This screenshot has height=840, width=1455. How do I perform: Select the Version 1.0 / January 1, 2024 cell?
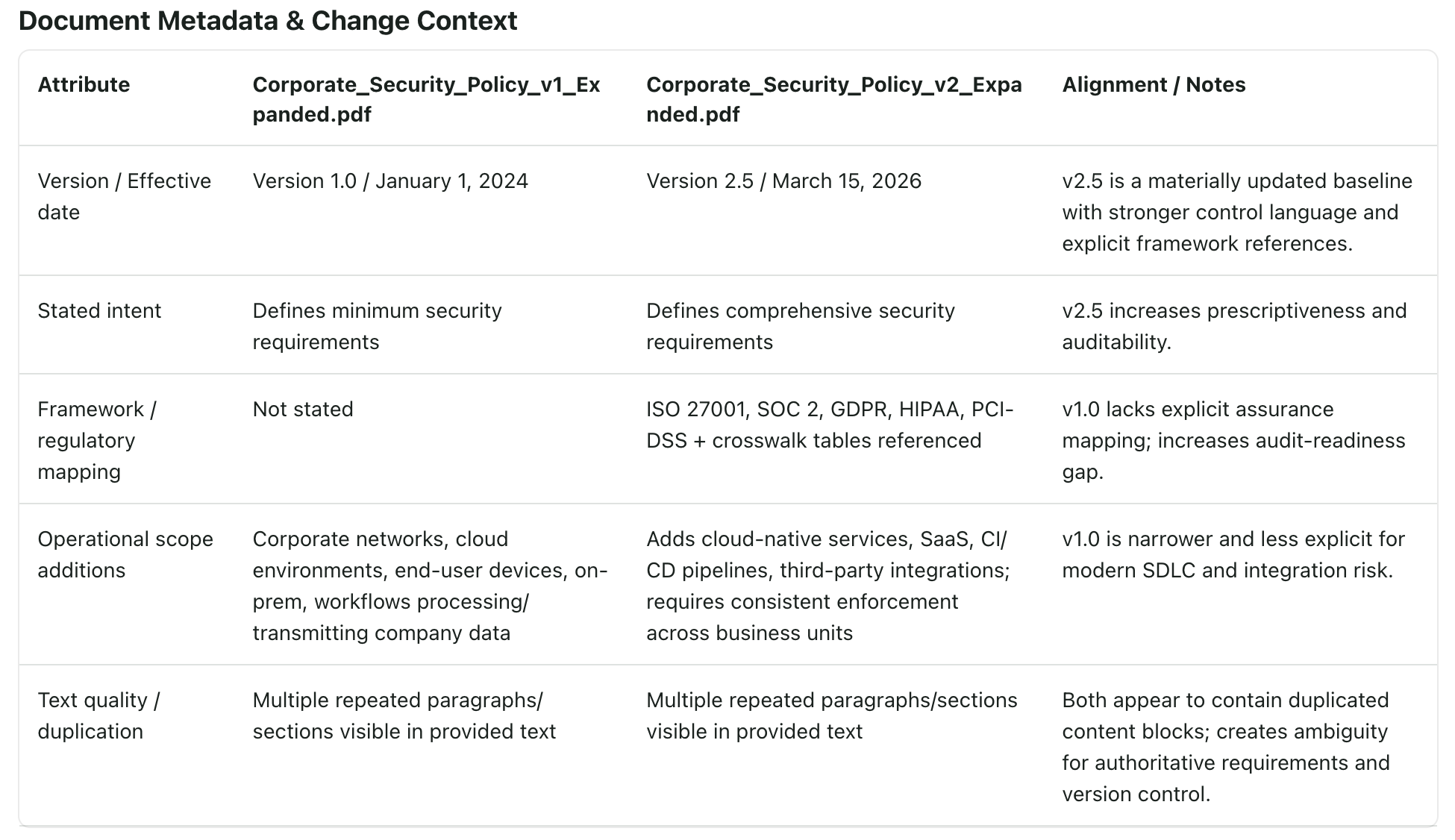(390, 181)
